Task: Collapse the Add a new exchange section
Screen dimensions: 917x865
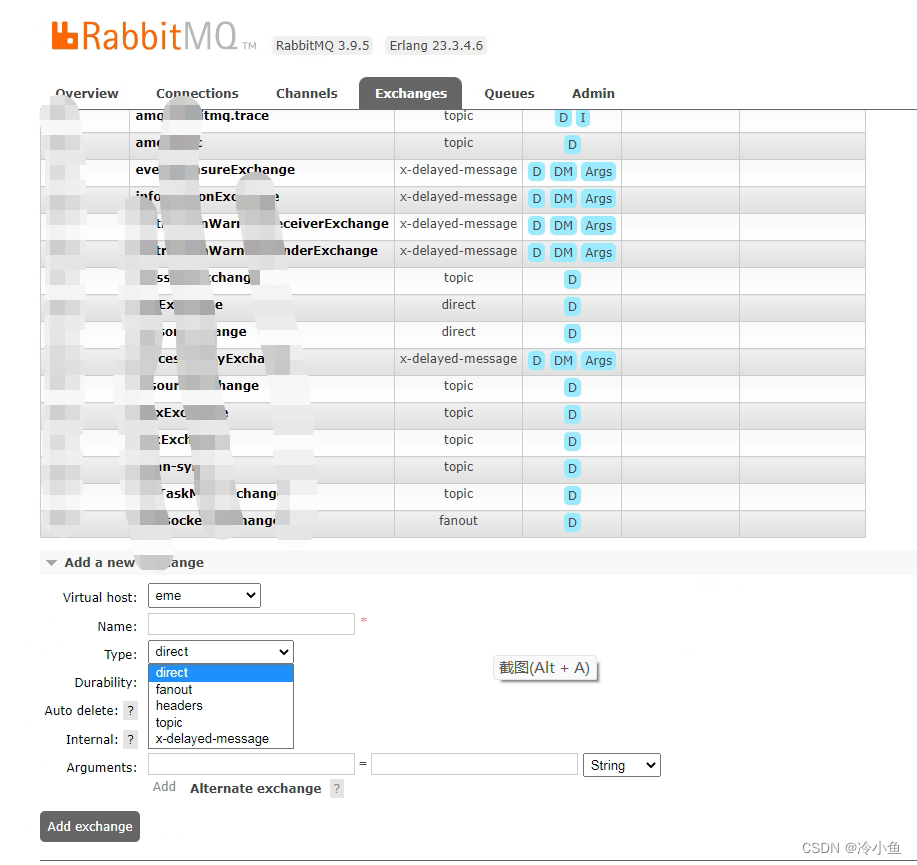Action: point(51,562)
